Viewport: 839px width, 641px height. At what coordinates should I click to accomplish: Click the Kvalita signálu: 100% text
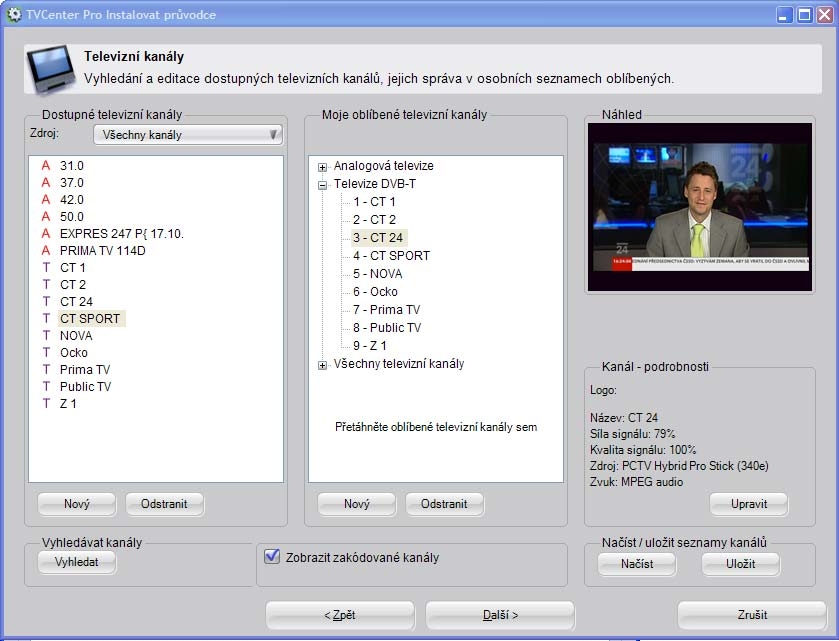(x=643, y=450)
